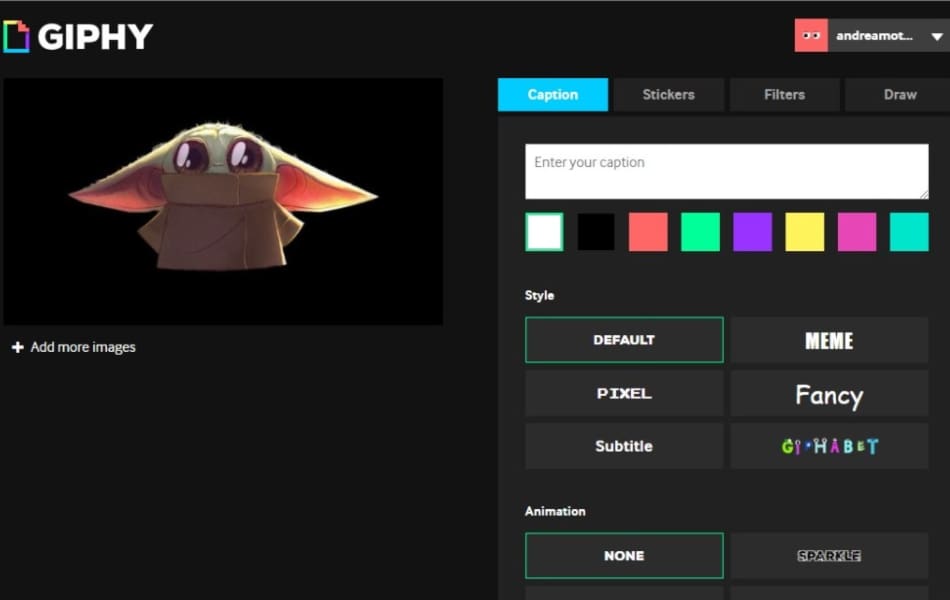
Task: Switch to the Stickers tab
Action: point(668,95)
